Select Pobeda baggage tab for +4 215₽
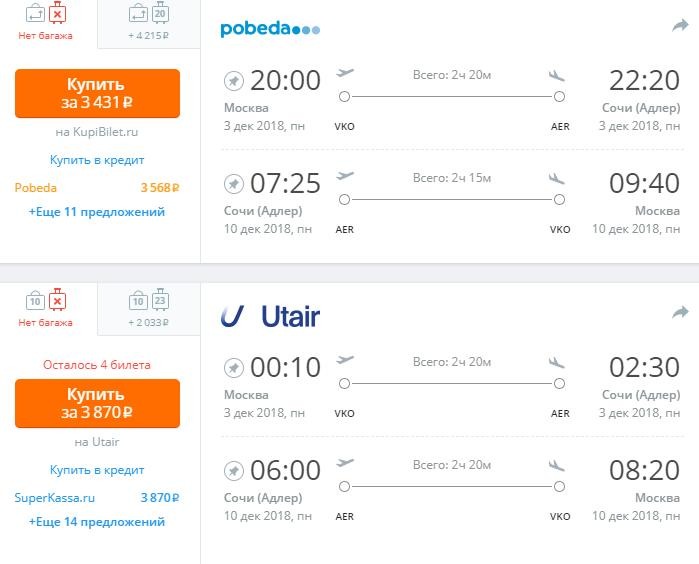This screenshot has width=699, height=564. coord(147,24)
